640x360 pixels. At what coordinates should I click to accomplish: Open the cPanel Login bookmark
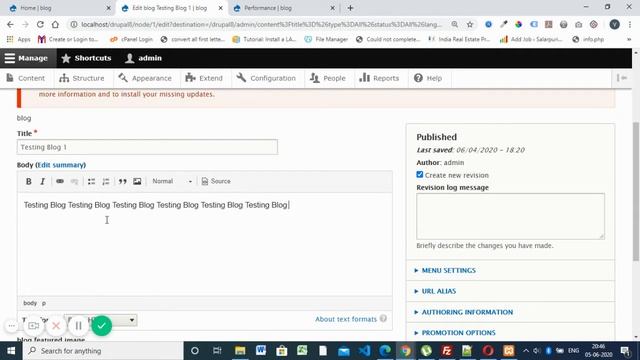coord(131,39)
